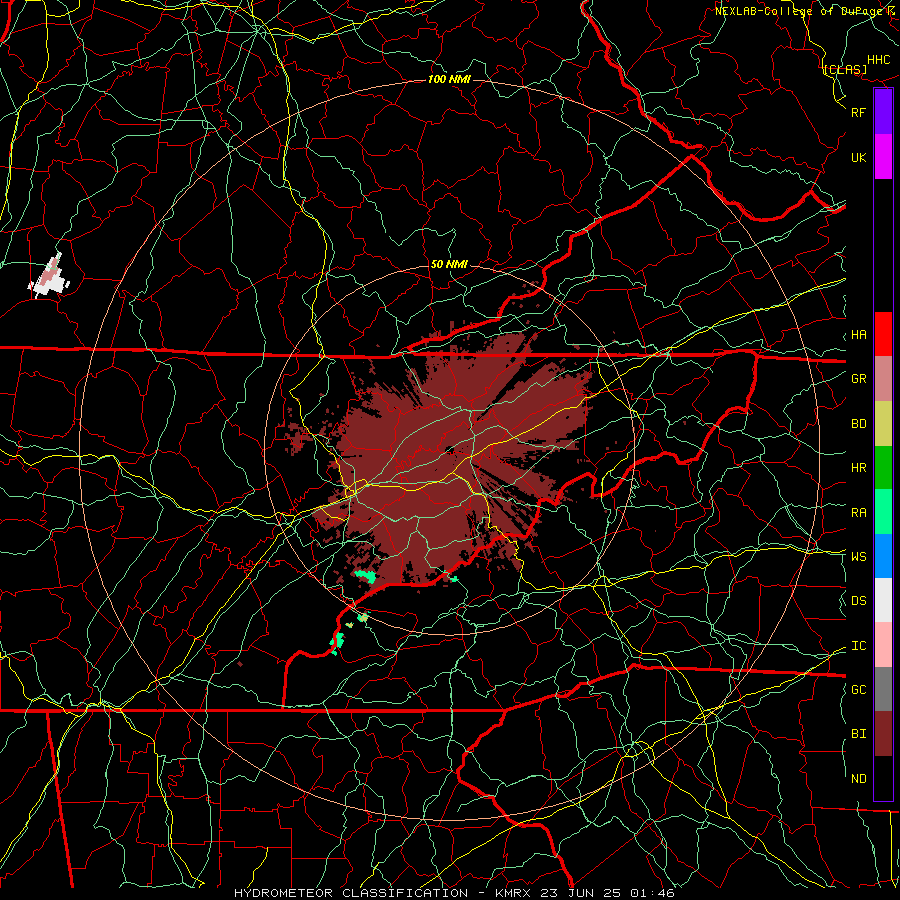The height and width of the screenshot is (900, 900).
Task: Click the "RA" legend label
Action: point(859,512)
